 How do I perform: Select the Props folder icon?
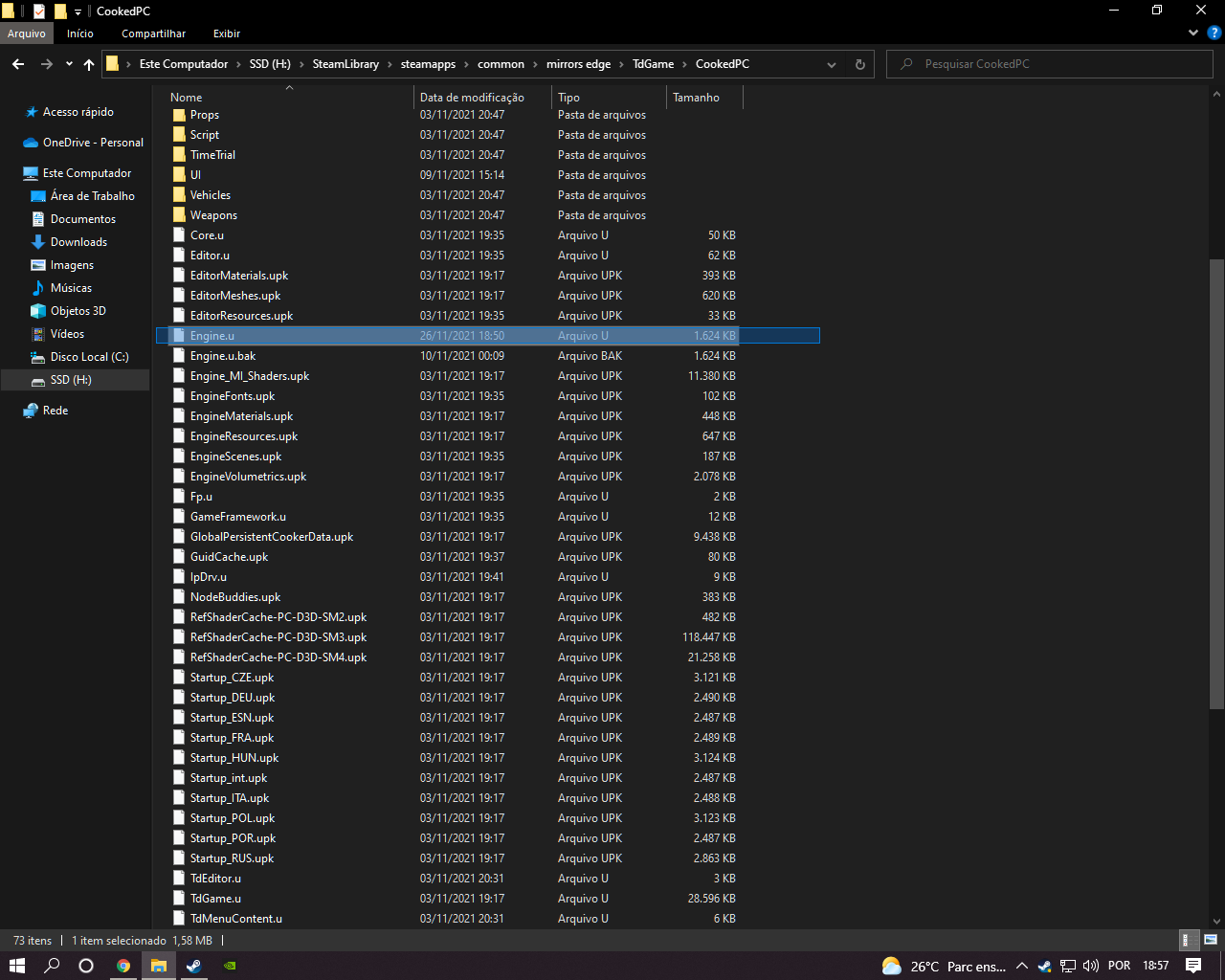pos(179,115)
